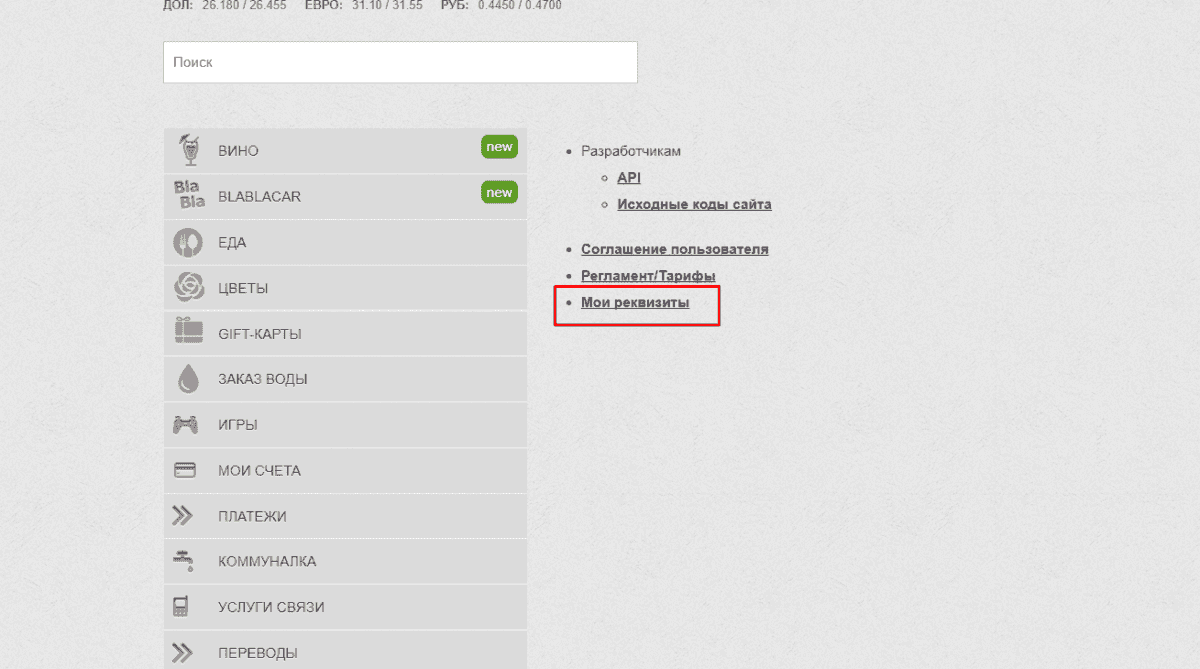The width and height of the screenshot is (1200, 669).
Task: Click the water tap icon
Action: (x=184, y=561)
